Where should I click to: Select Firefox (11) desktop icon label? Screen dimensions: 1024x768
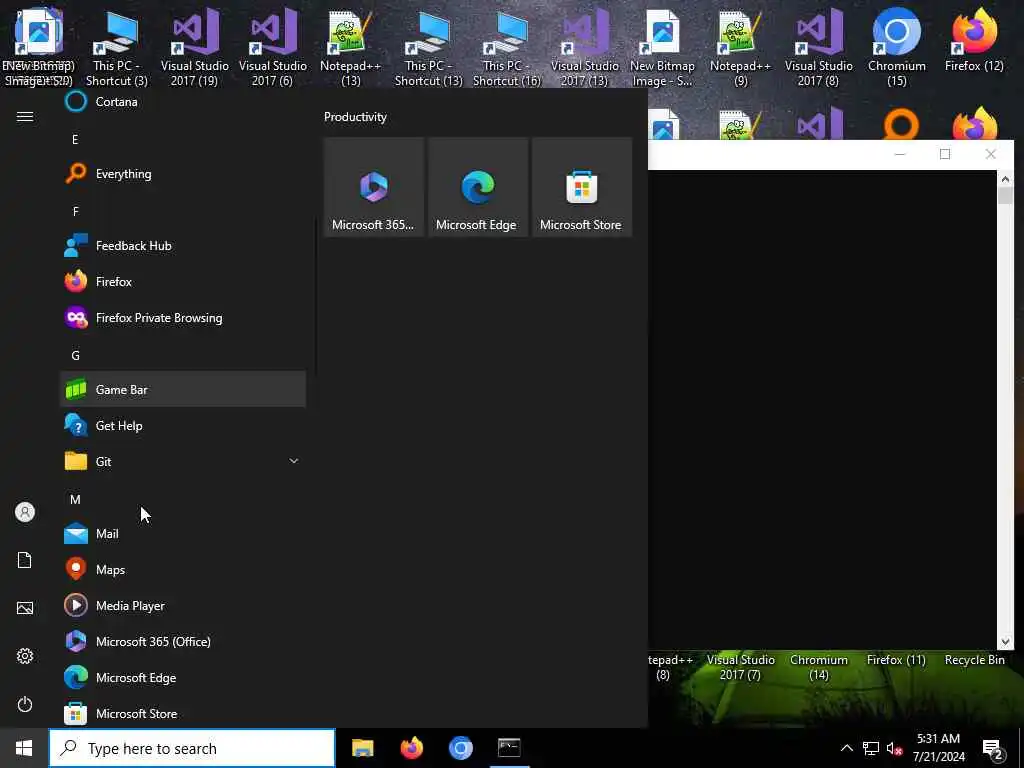coord(896,660)
